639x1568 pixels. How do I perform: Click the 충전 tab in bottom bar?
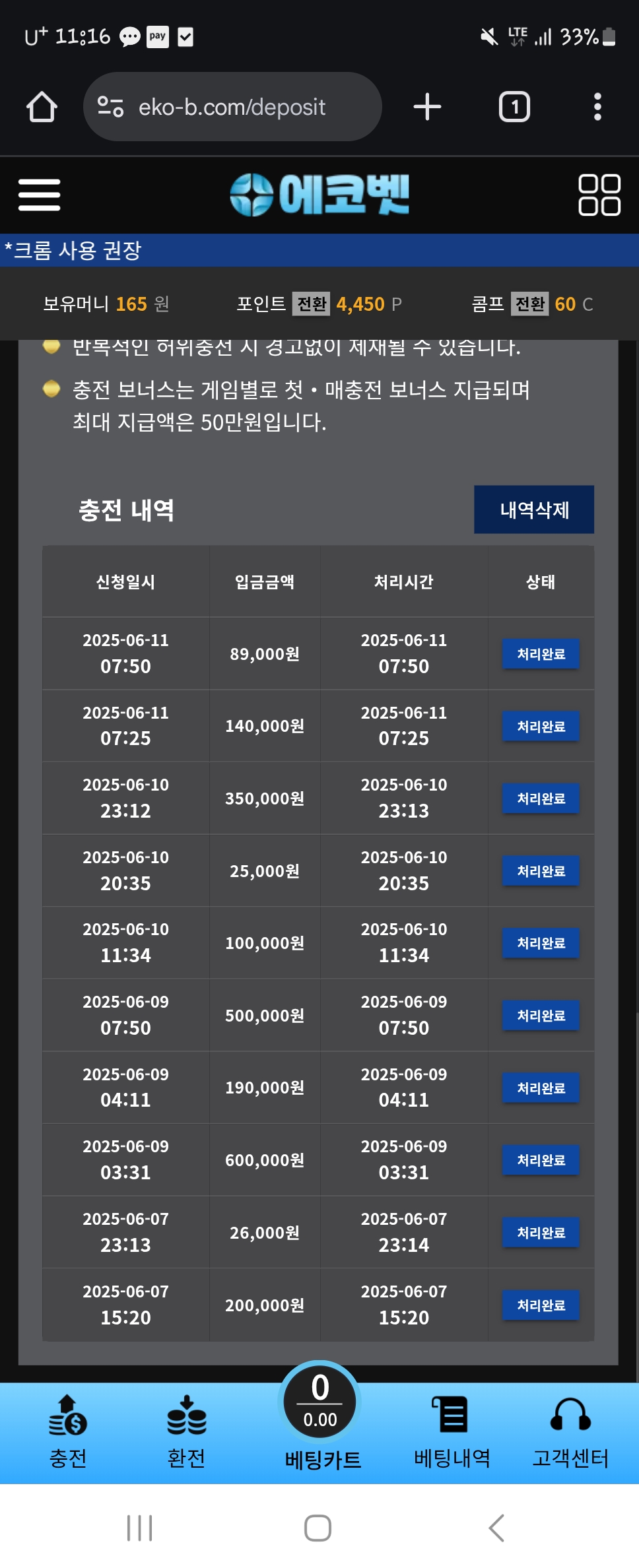[68, 1432]
